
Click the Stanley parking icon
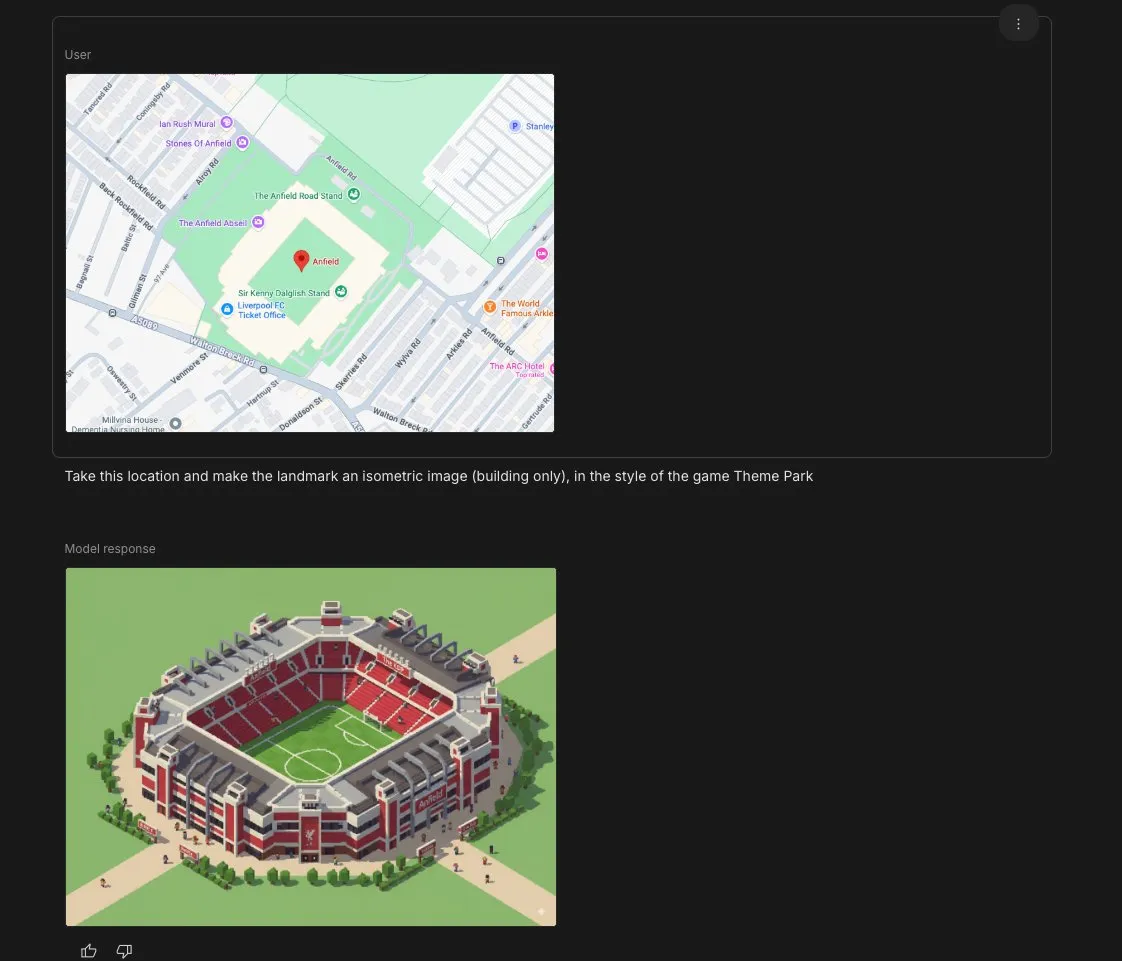point(515,126)
